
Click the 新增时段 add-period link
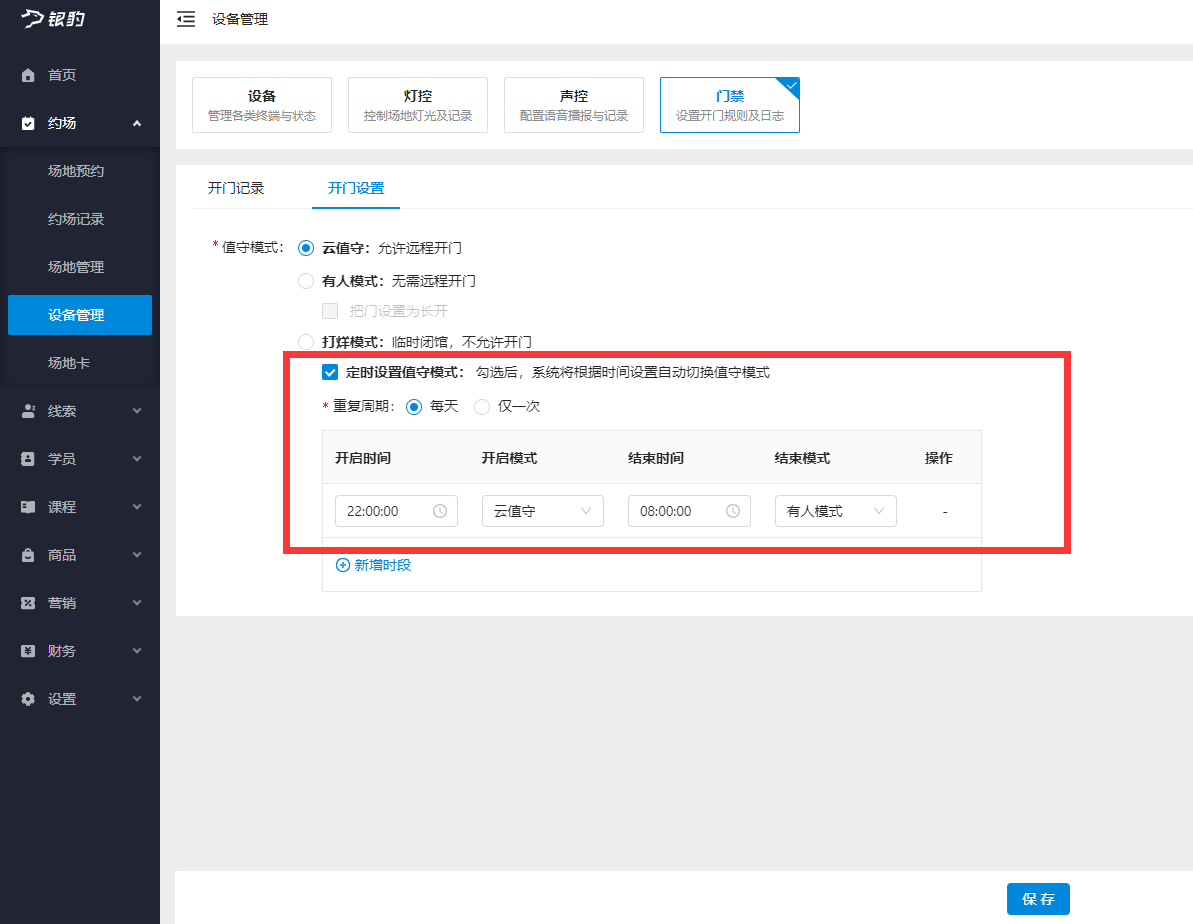tap(372, 565)
